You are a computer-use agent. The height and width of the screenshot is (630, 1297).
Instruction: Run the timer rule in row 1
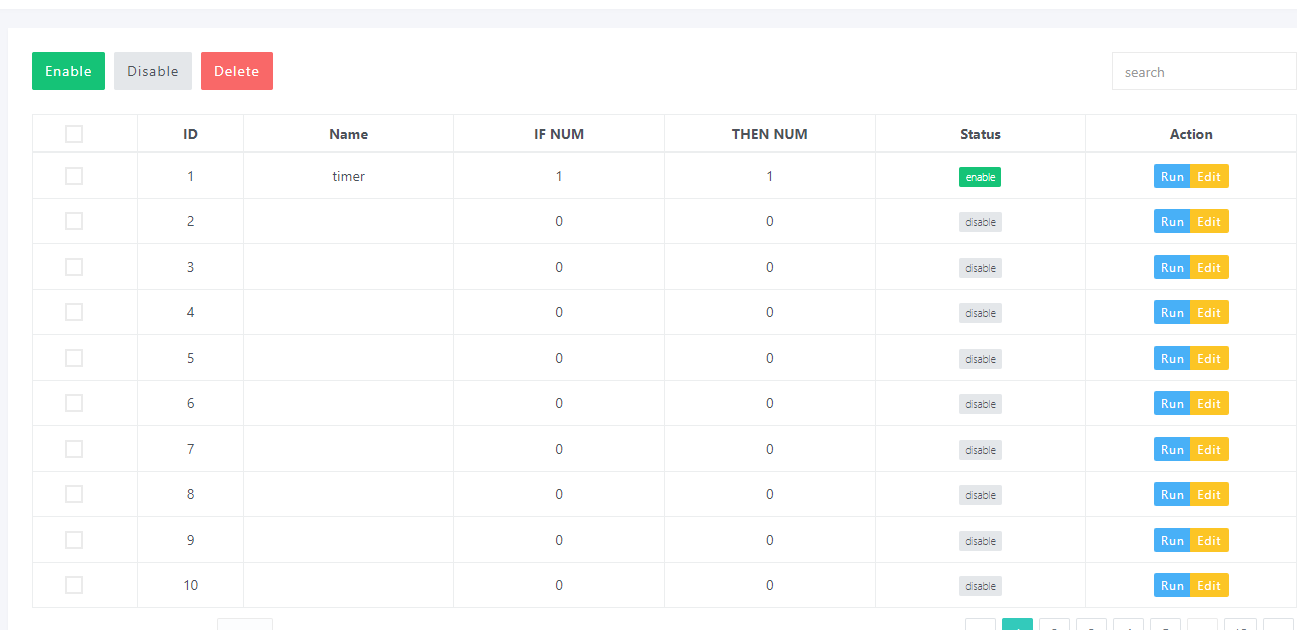(1172, 177)
